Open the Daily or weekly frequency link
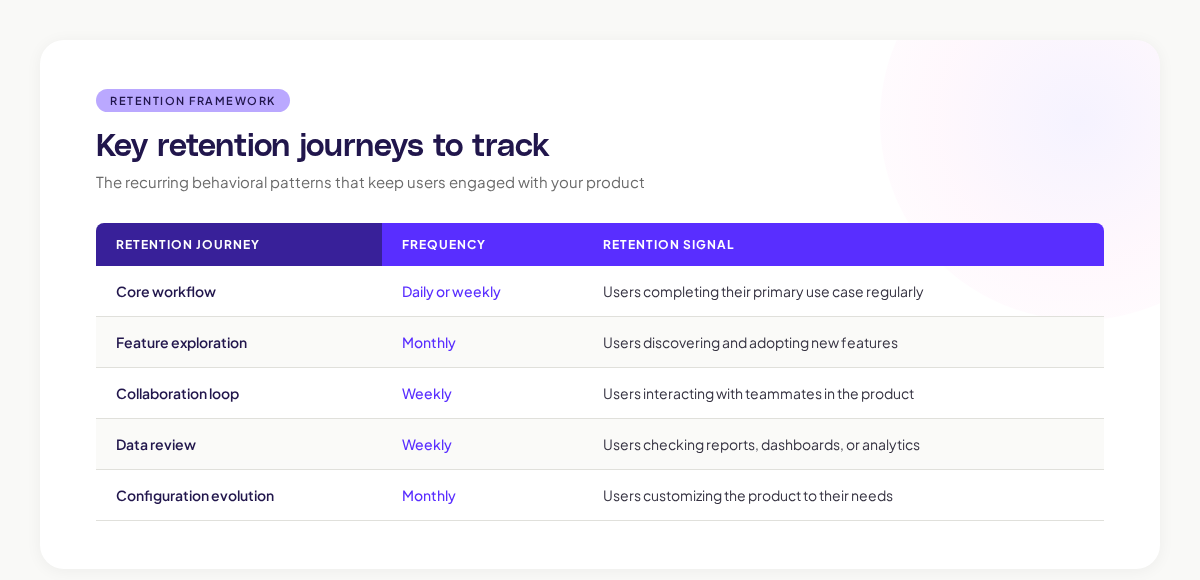This screenshot has width=1200, height=580. (451, 292)
